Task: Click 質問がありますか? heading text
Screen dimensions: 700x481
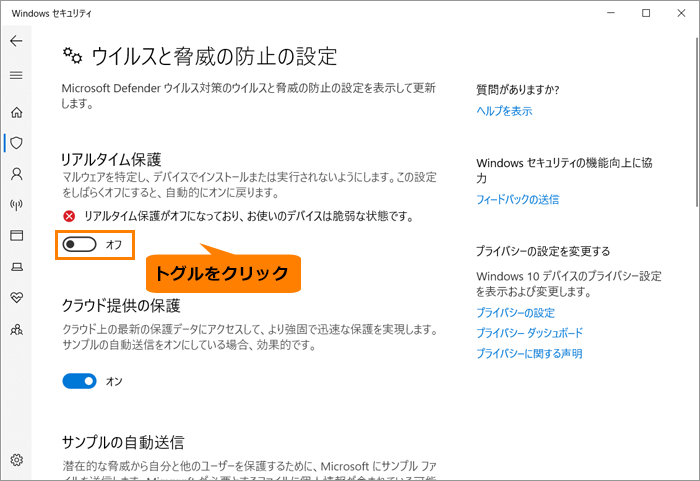Action: pyautogui.click(x=517, y=90)
